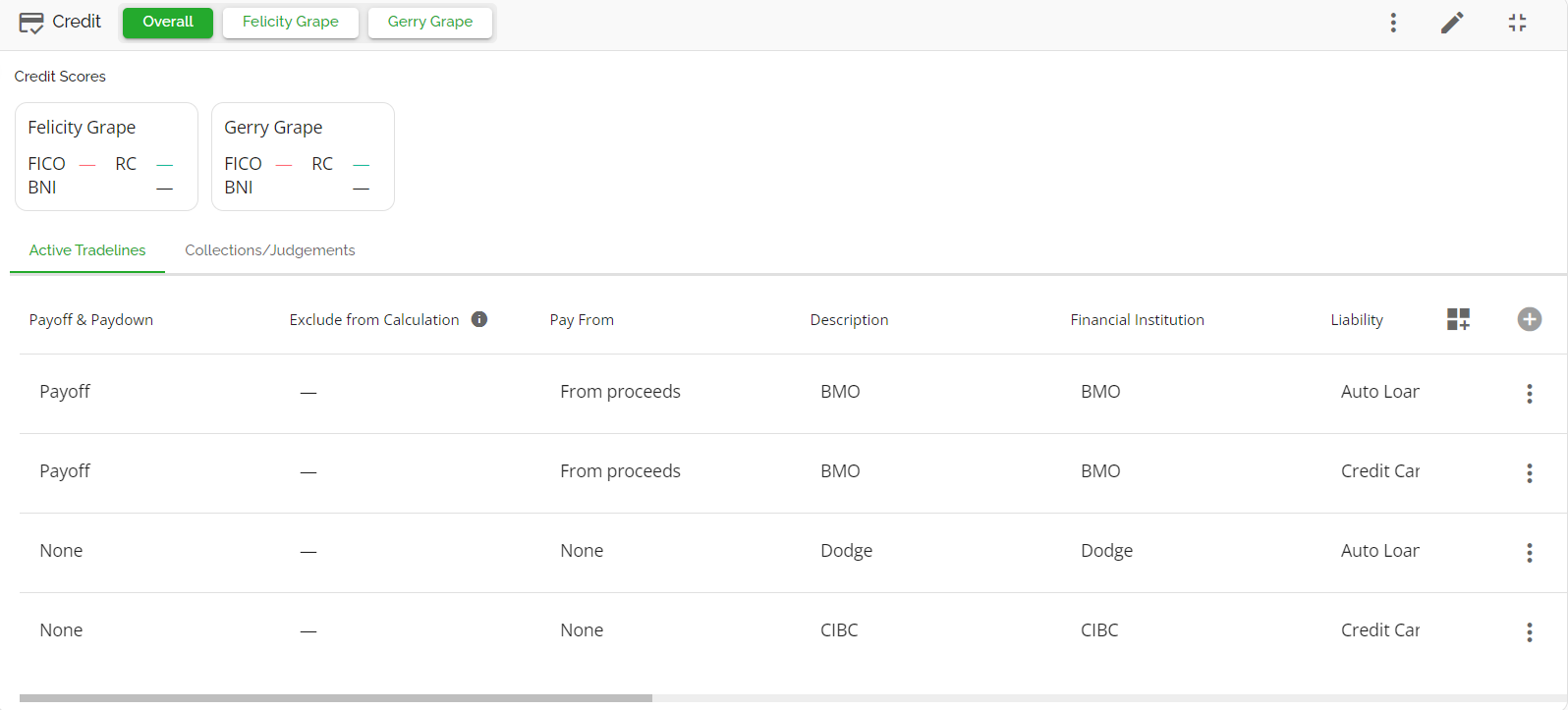Click Auto Loan liability in Dodge row
This screenshot has width=1568, height=710.
[1380, 551]
